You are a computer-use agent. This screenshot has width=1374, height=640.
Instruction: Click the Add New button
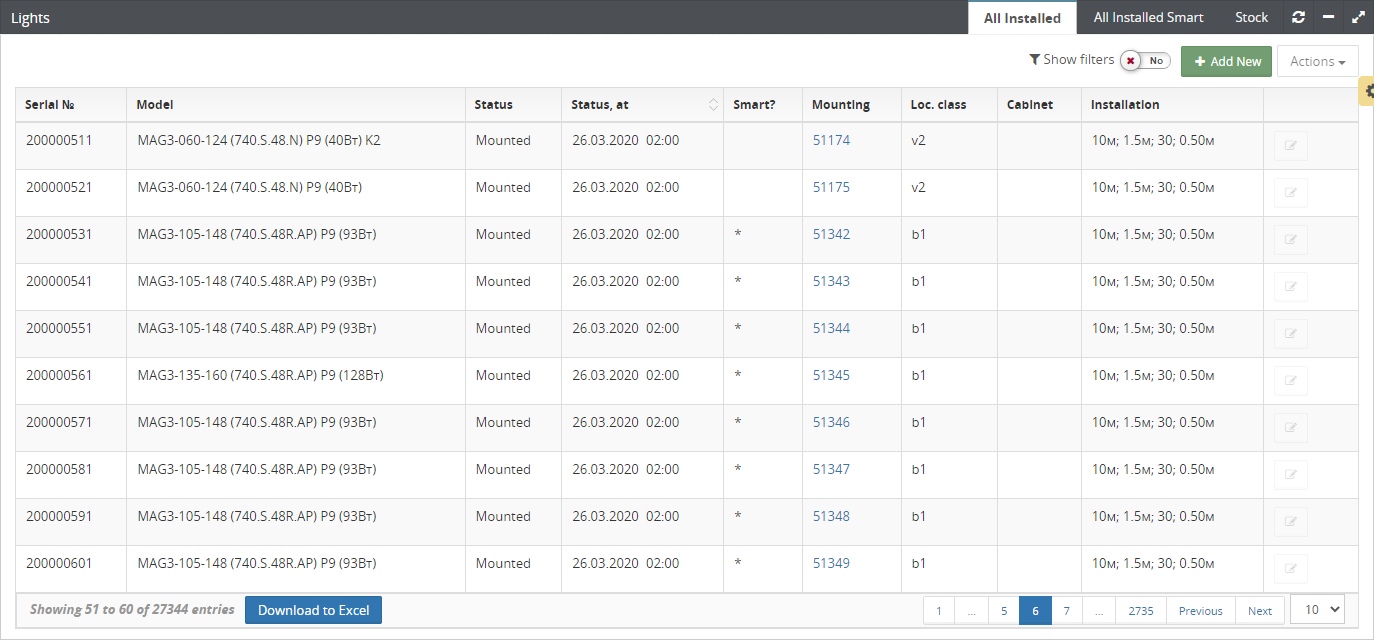point(1226,61)
